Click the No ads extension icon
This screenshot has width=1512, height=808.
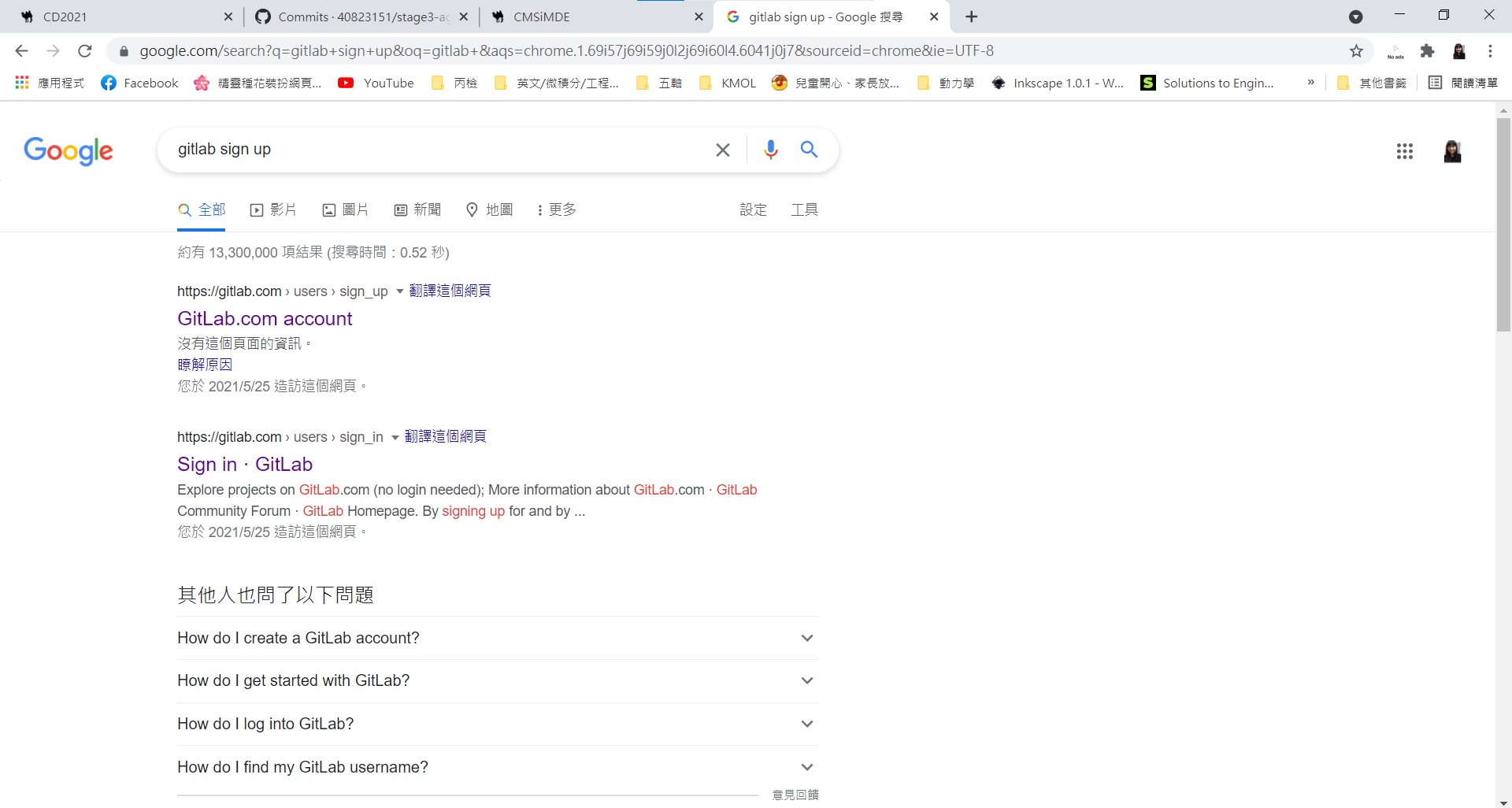coord(1395,51)
